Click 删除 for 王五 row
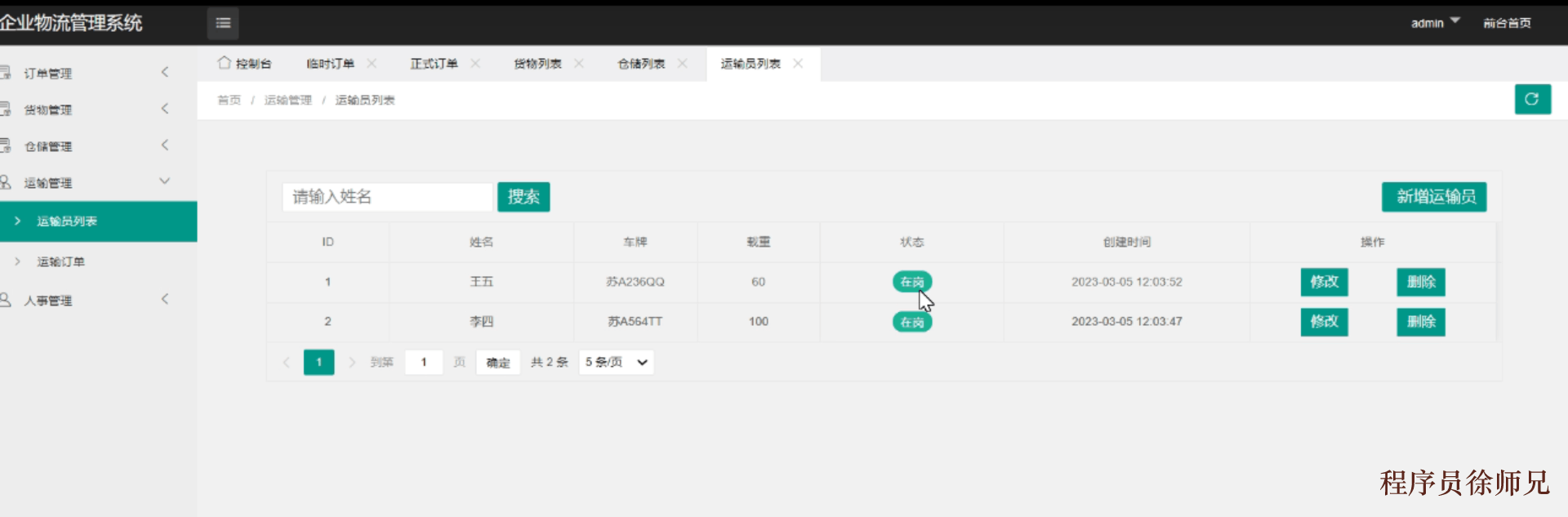Image resolution: width=1568 pixels, height=517 pixels. click(x=1421, y=282)
